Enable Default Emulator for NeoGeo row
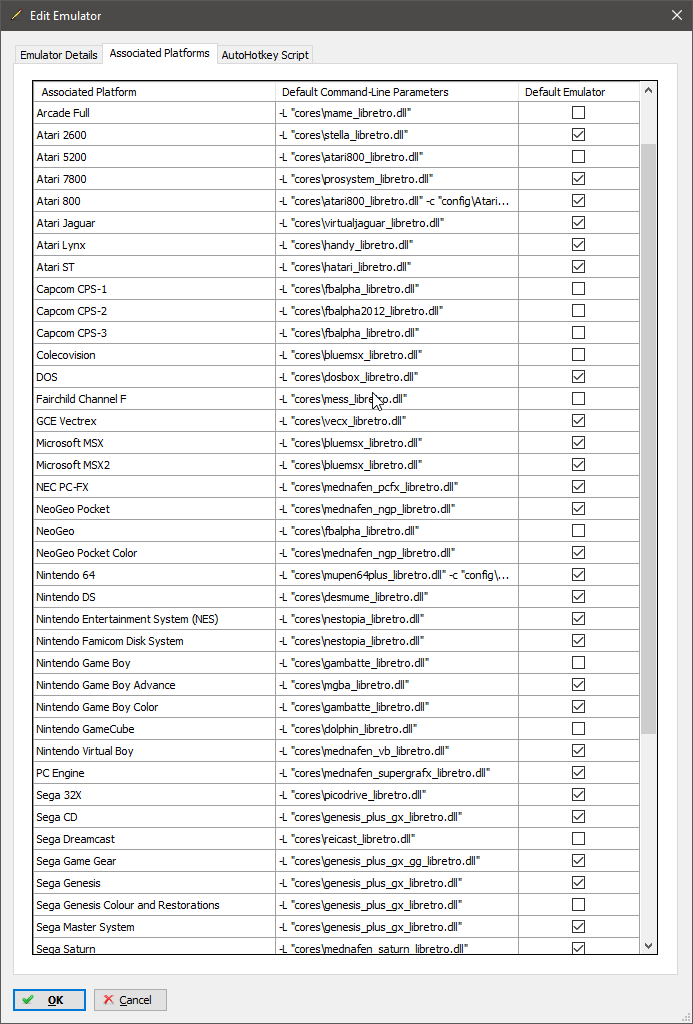Image resolution: width=693 pixels, height=1024 pixels. [578, 531]
